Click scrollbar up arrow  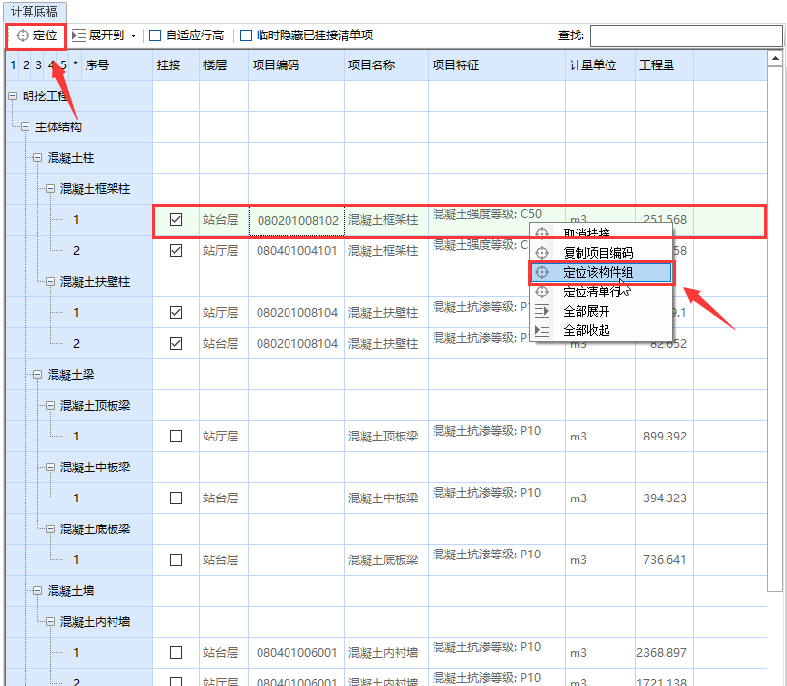(775, 59)
